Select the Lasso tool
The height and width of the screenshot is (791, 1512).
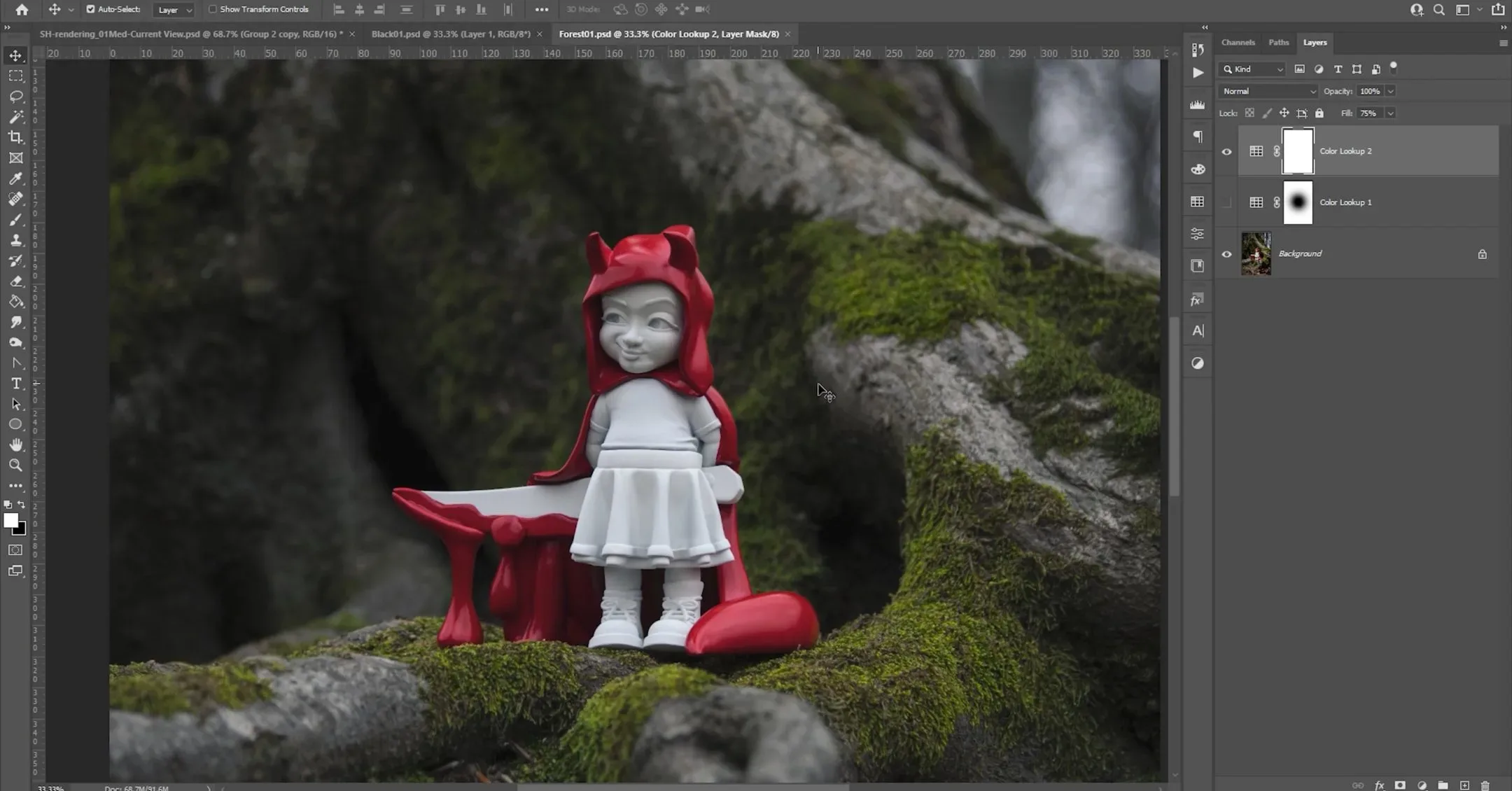coord(15,97)
